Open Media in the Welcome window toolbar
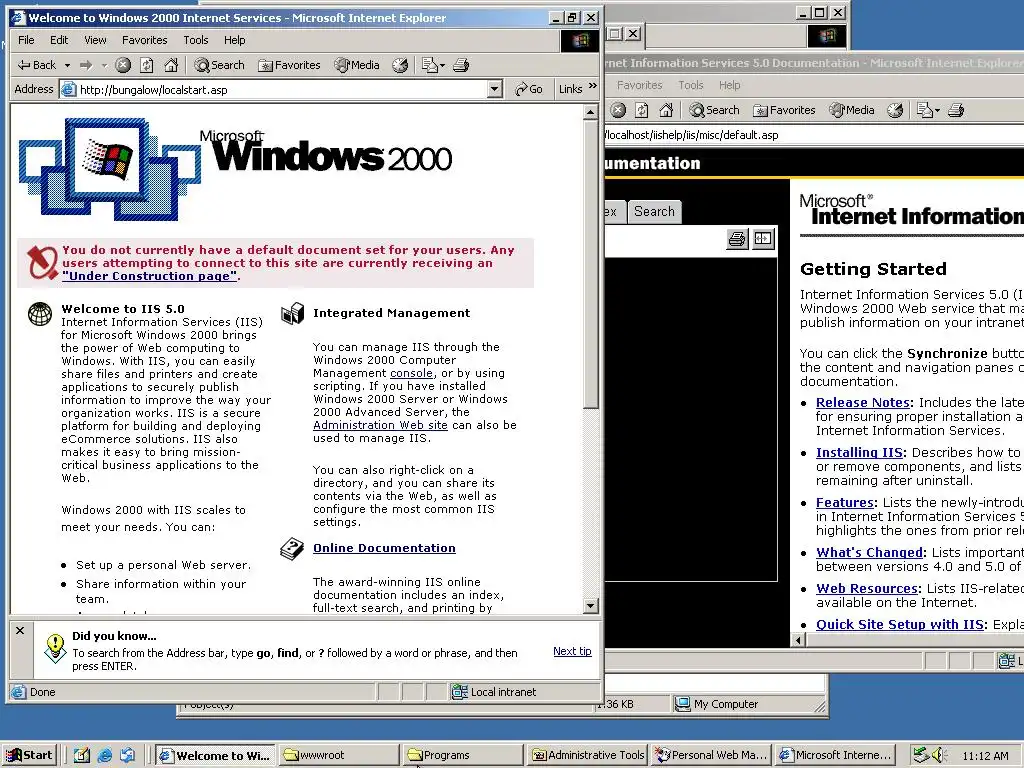Screen dimensions: 1024x768 357,65
